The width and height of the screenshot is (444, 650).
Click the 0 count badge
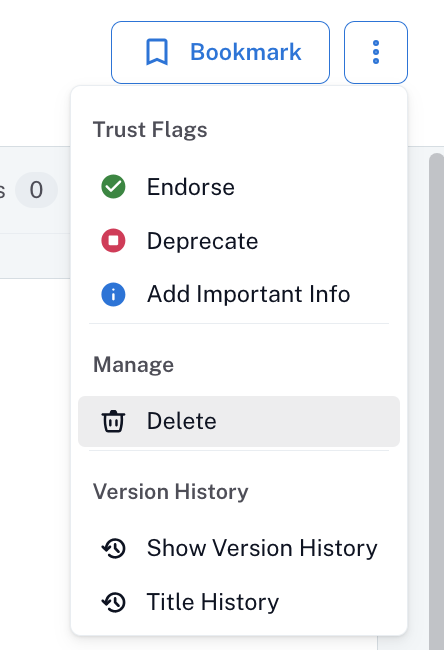pos(36,190)
